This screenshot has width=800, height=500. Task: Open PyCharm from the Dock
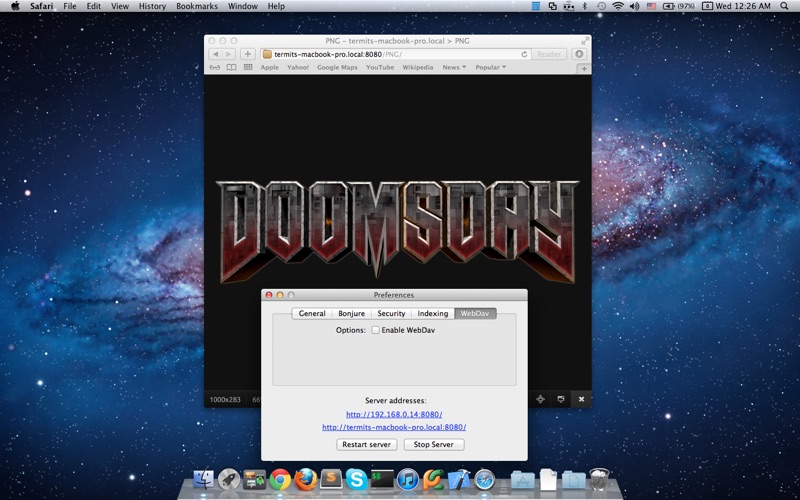(x=433, y=480)
